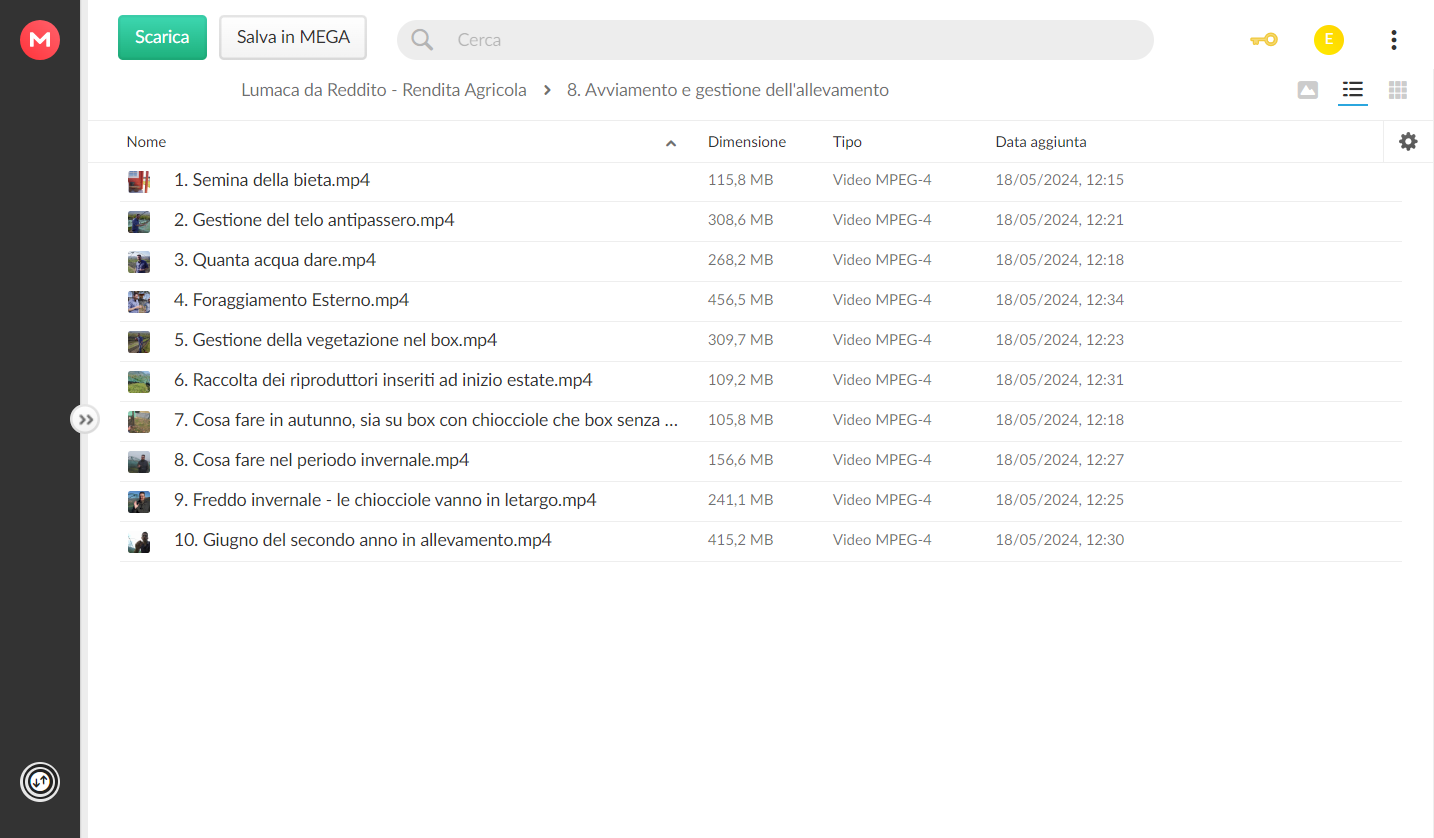
Task: Open the yellow key icon
Action: [x=1264, y=40]
